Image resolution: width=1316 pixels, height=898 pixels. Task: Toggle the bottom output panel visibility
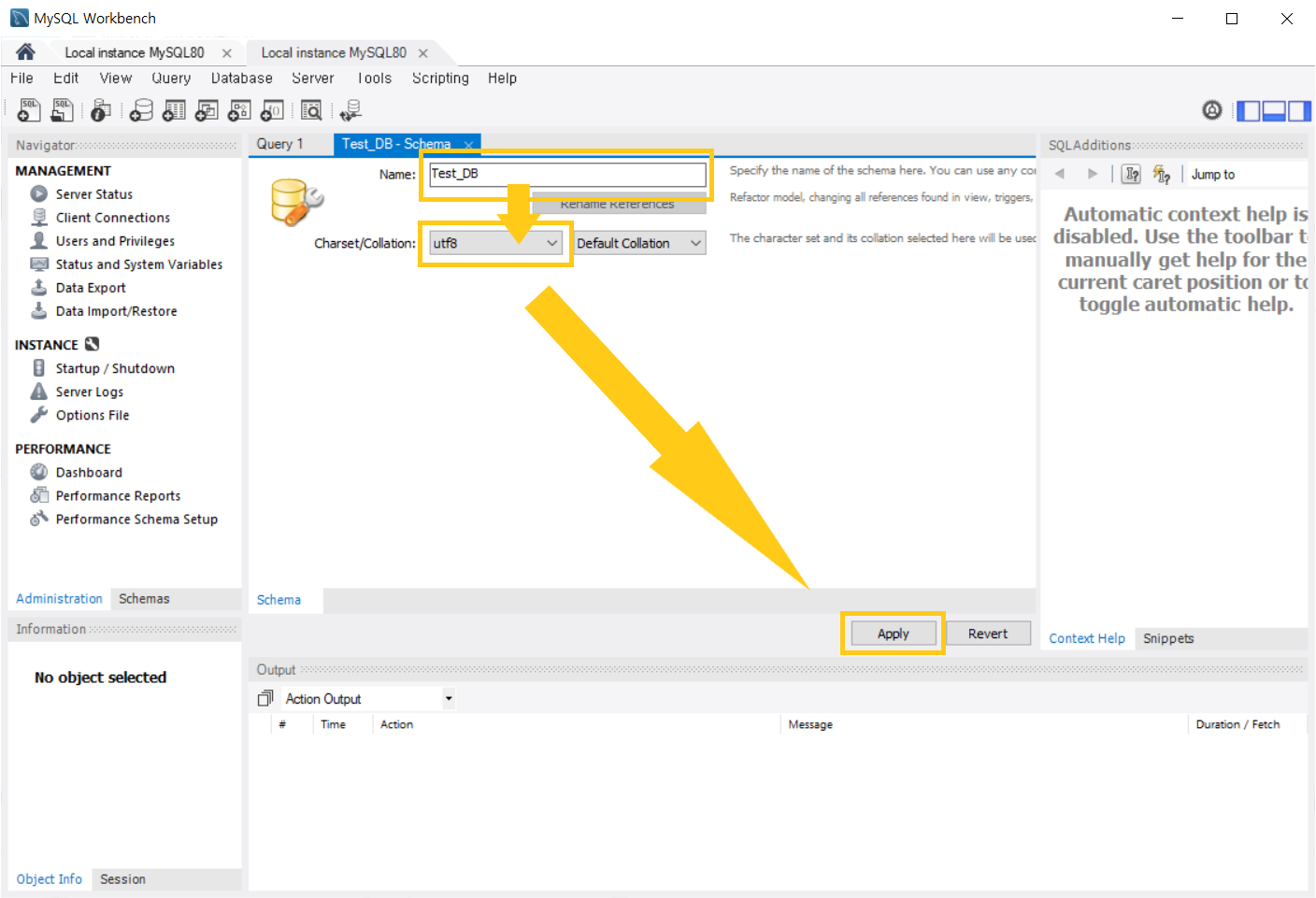click(x=1274, y=111)
